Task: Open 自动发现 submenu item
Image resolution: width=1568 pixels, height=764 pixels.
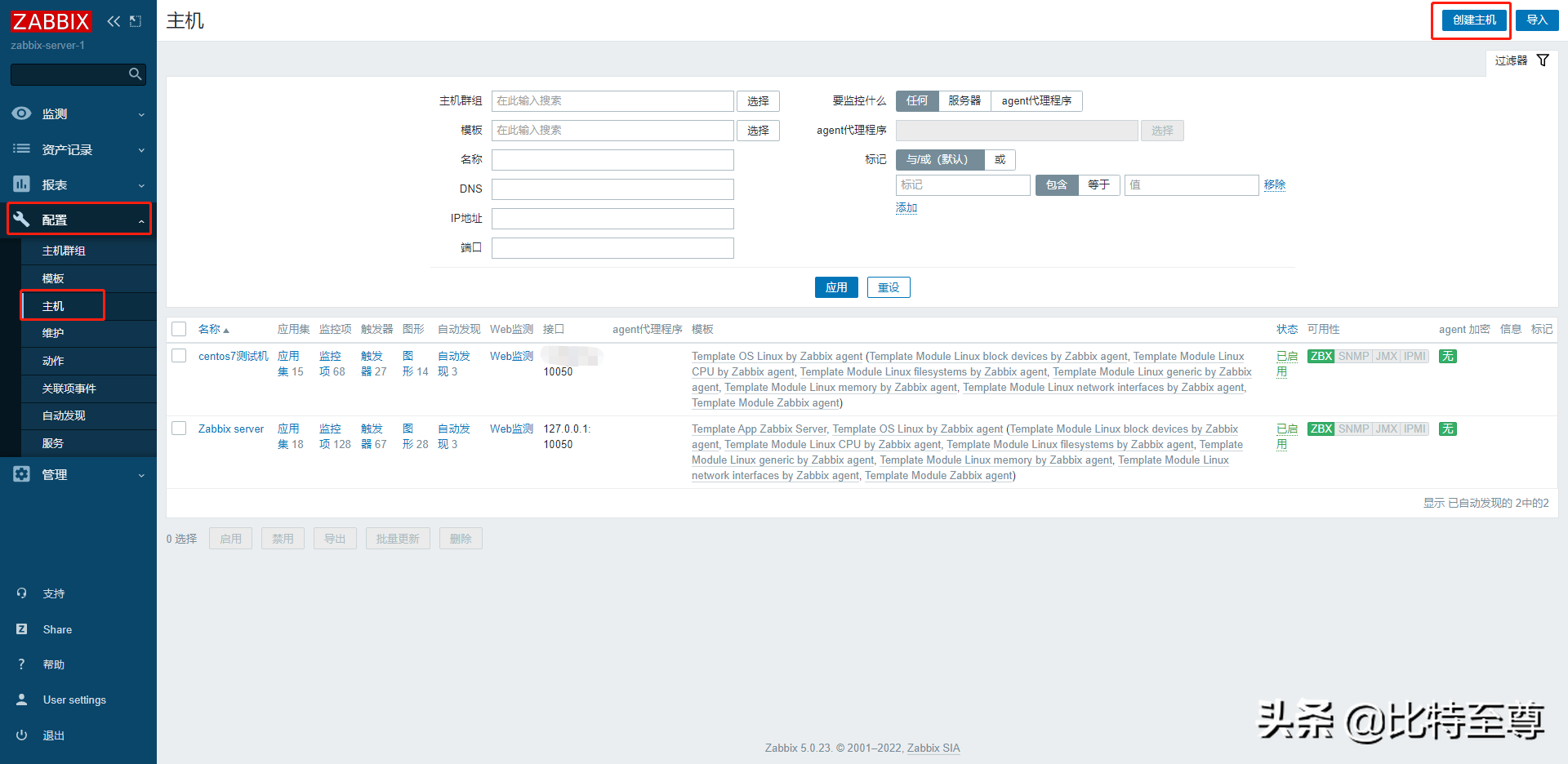Action: (88, 415)
